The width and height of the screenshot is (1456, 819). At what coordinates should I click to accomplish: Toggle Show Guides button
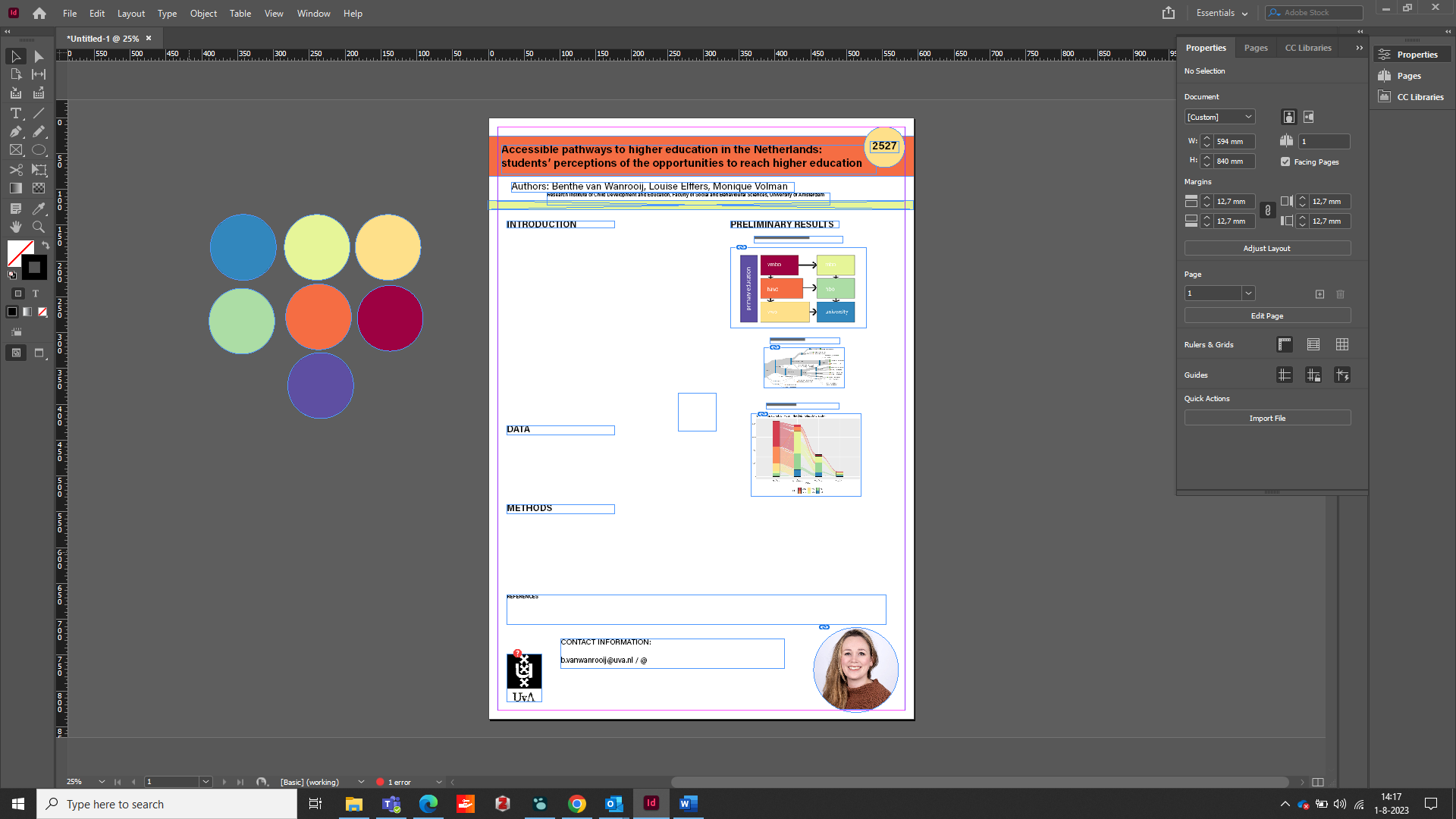[x=1285, y=375]
